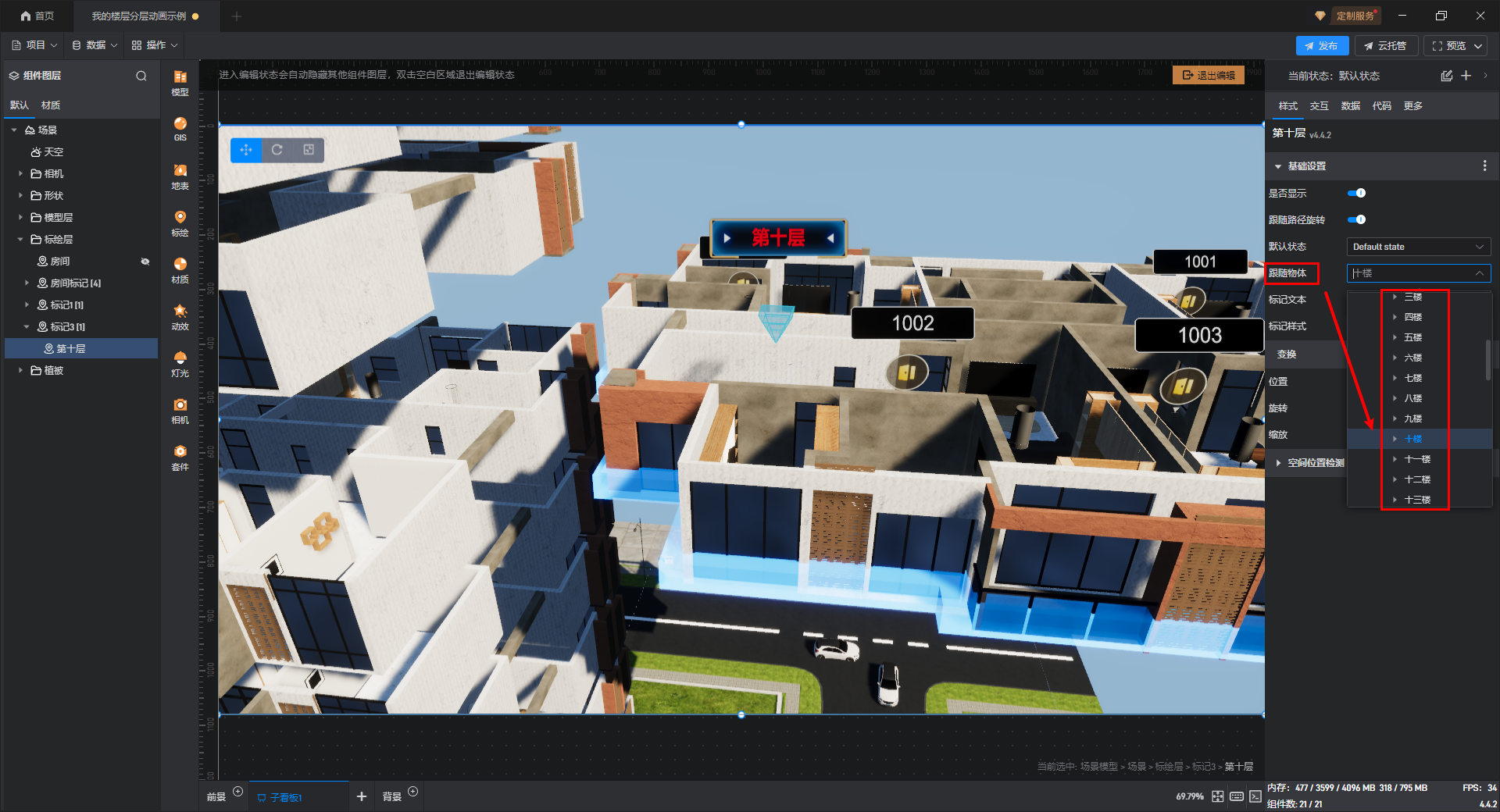1500x812 pixels.
Task: Open the GIS component library
Action: [180, 129]
